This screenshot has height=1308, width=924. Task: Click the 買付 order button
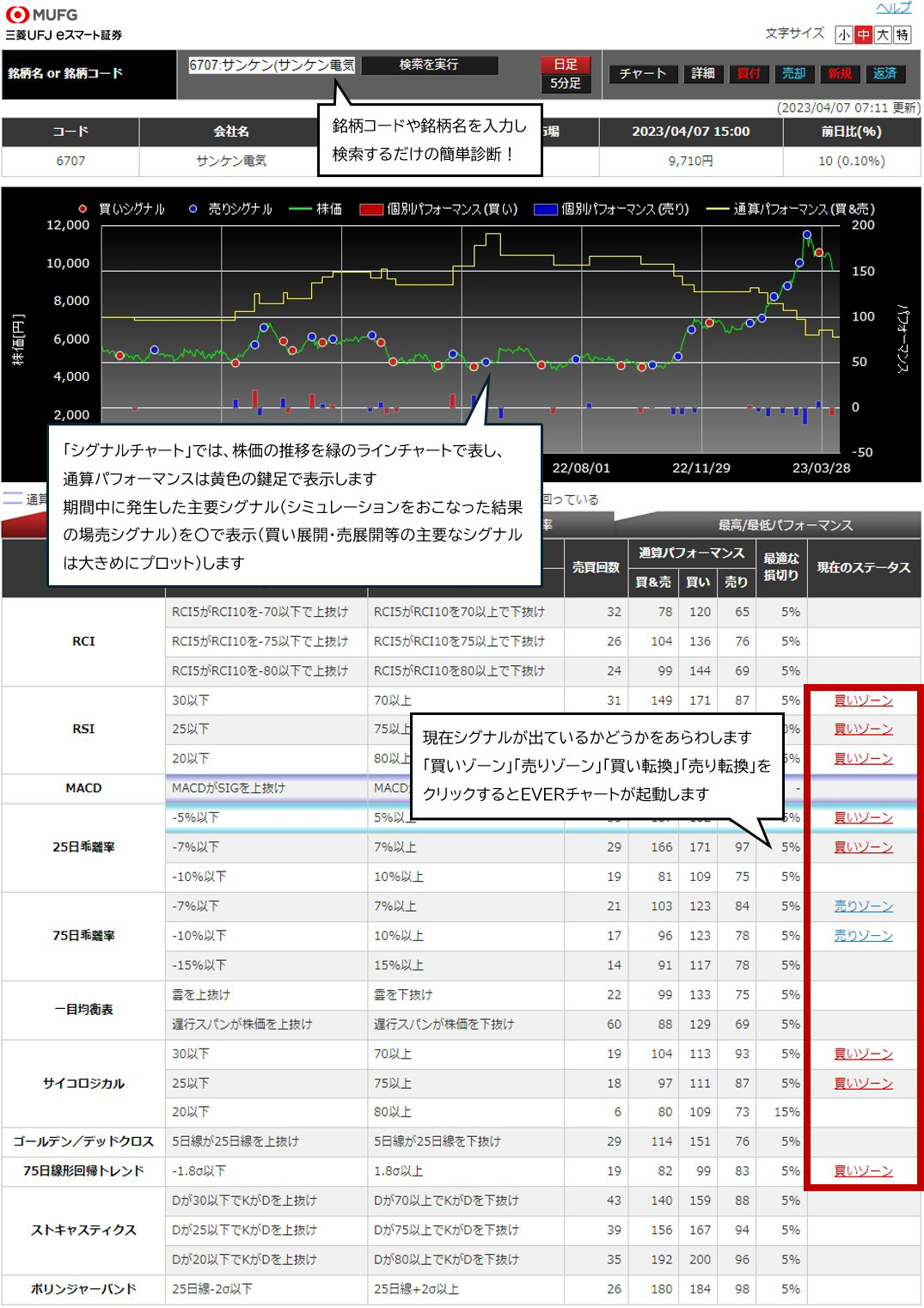tap(749, 73)
